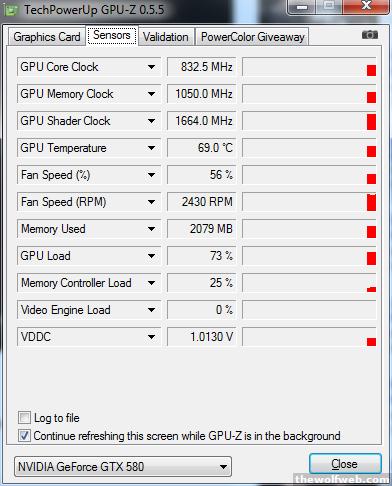Open the GPU Core Clock sensor dropdown
The height and width of the screenshot is (486, 392).
[151, 67]
